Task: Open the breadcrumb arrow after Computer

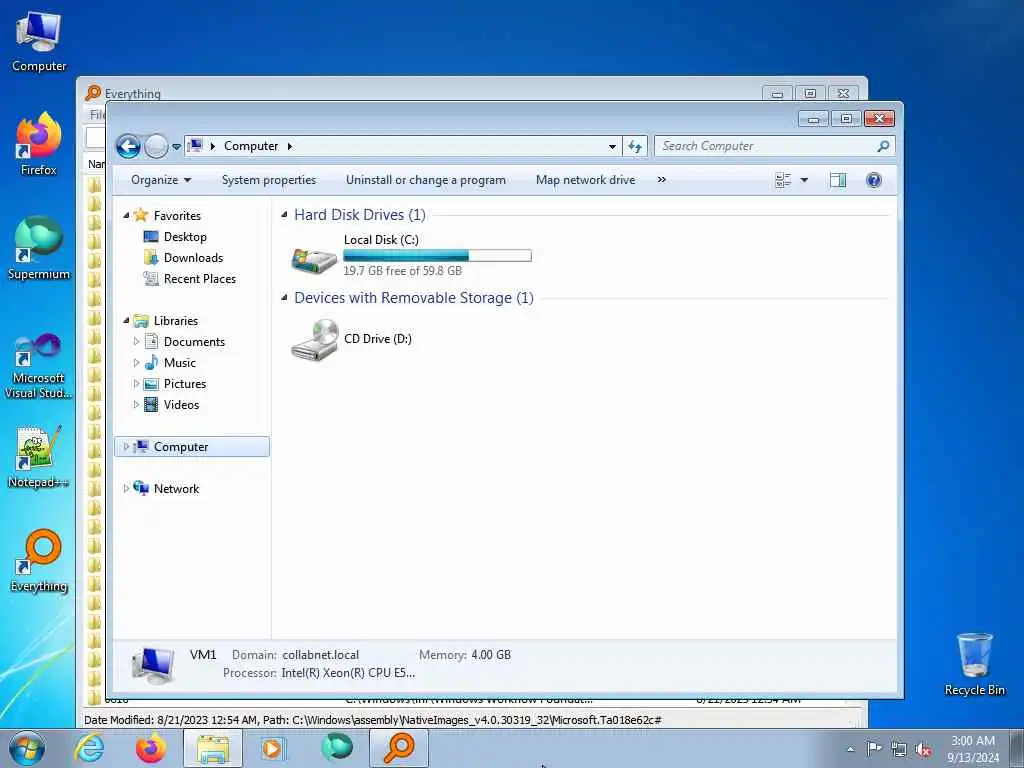Action: pyautogui.click(x=289, y=146)
